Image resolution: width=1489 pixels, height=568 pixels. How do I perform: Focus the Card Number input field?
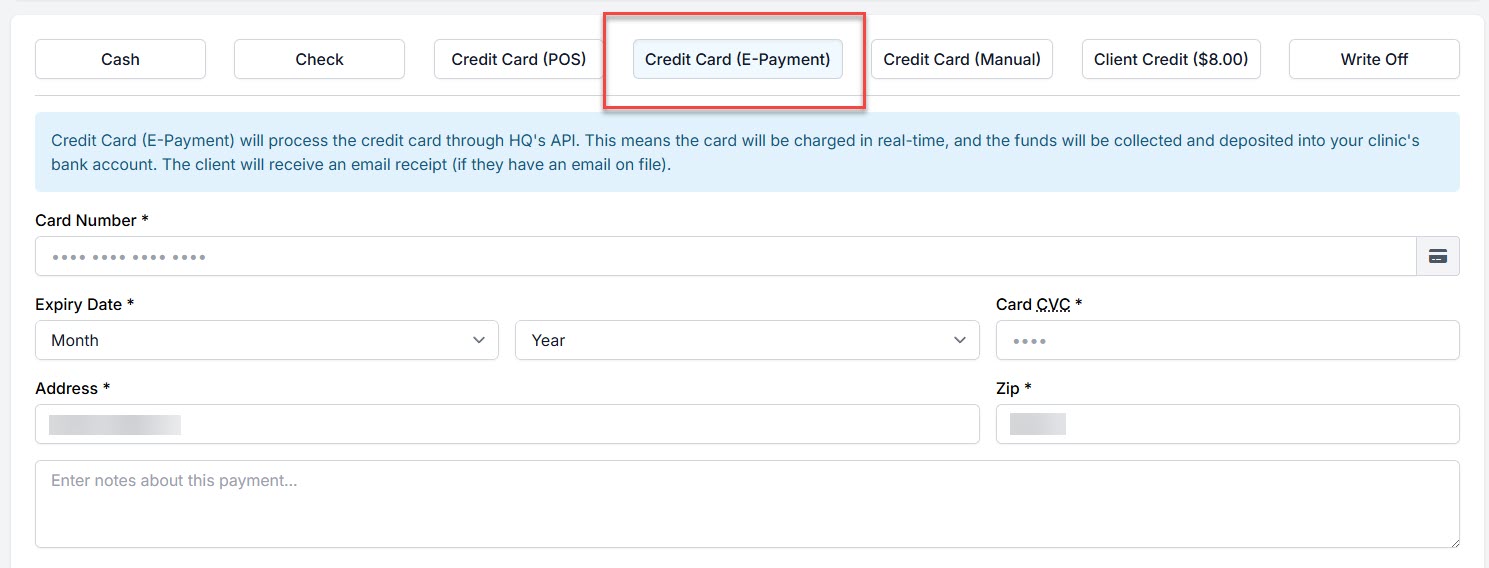724,257
